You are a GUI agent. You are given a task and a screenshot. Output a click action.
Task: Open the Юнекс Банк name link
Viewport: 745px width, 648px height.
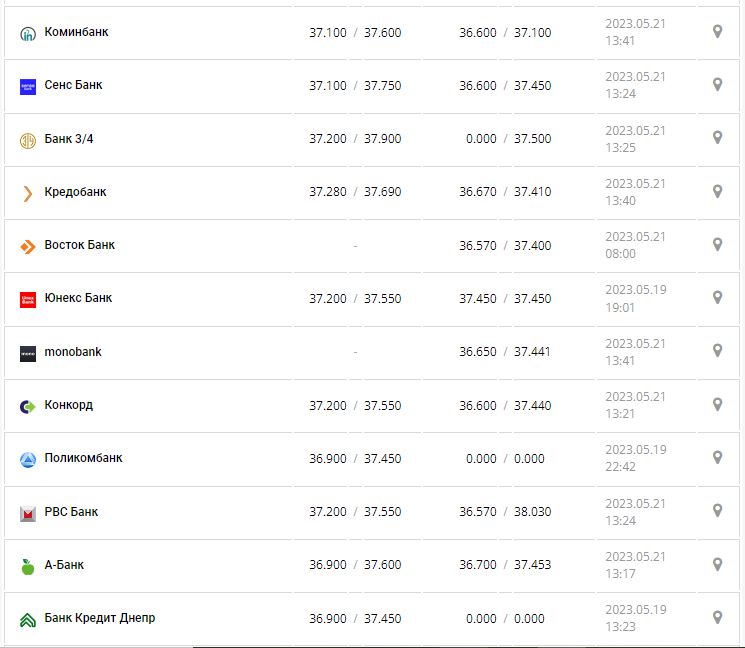[79, 298]
